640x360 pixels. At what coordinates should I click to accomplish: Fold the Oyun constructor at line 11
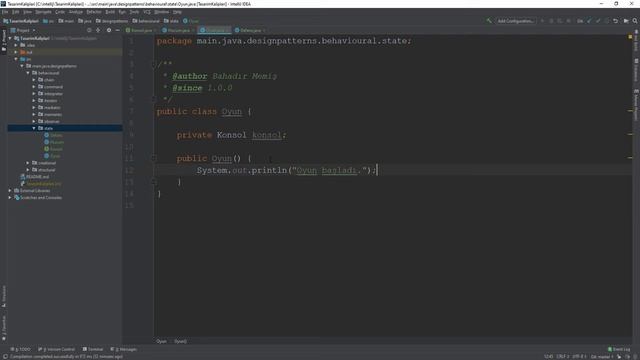(154, 158)
